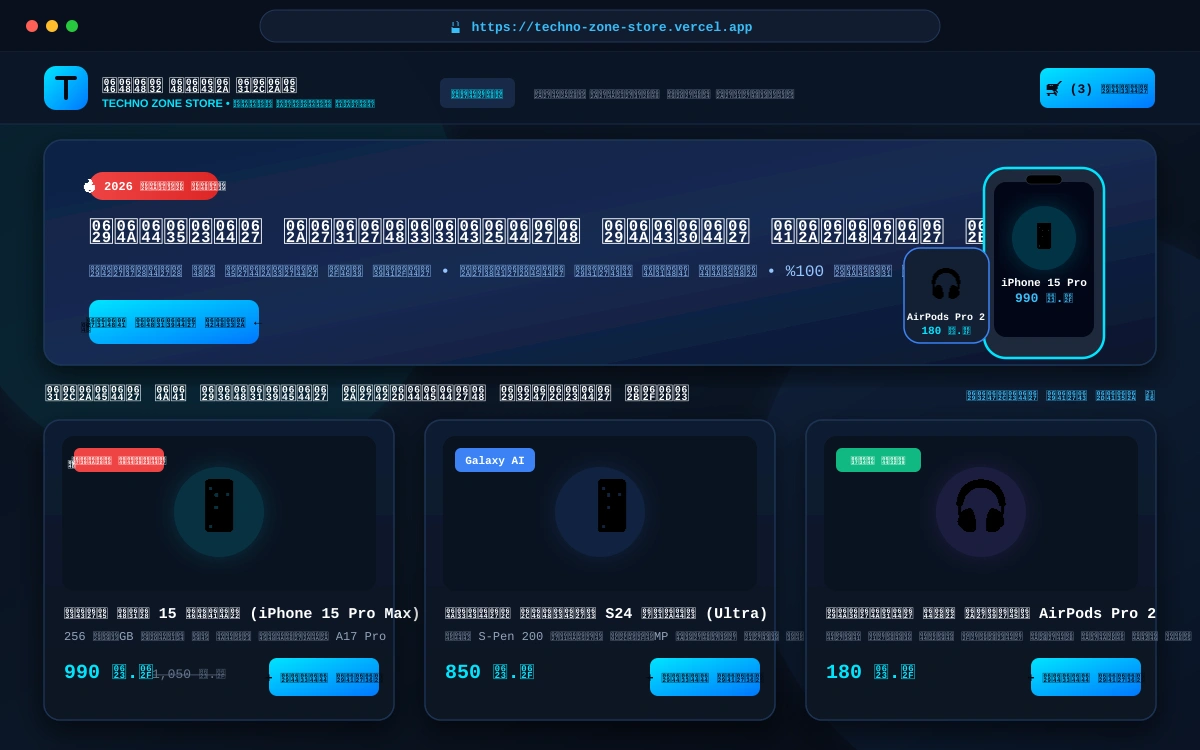Click the A17 Pro description line
The height and width of the screenshot is (750, 1200).
(x=225, y=637)
